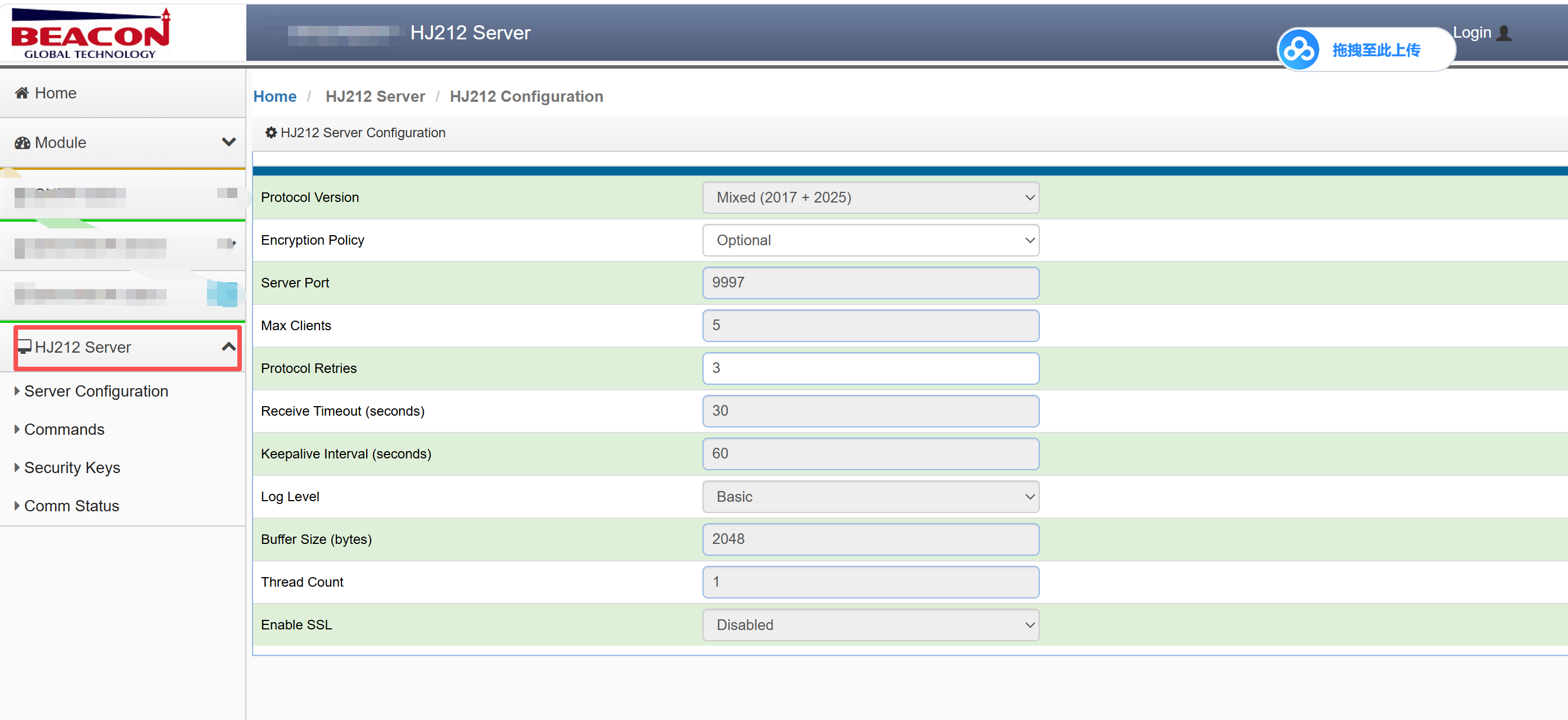Click the triangle arrow beside Security Keys
Image resolution: width=1568 pixels, height=720 pixels.
click(17, 468)
